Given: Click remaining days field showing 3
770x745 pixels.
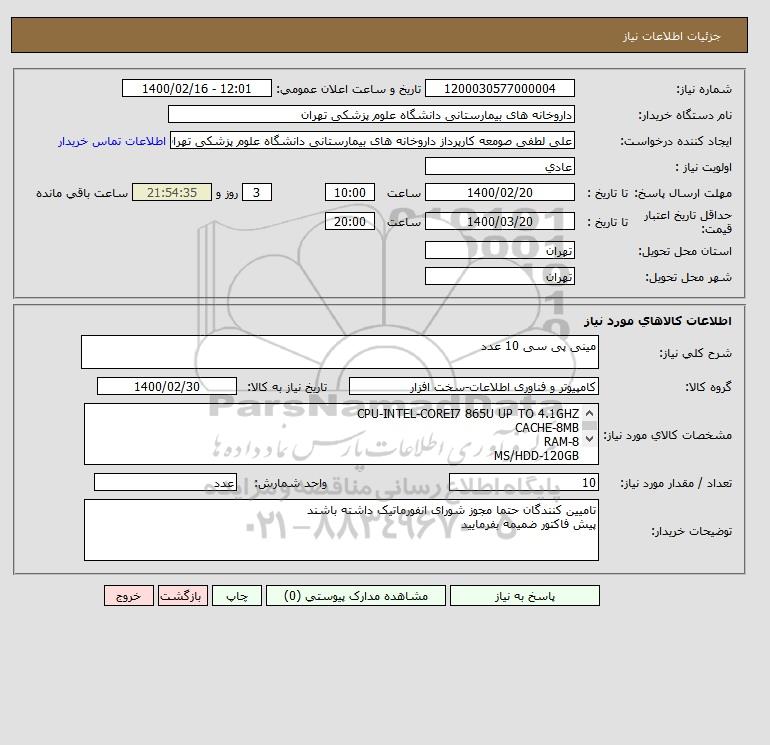Looking at the screenshot, I should pos(257,193).
